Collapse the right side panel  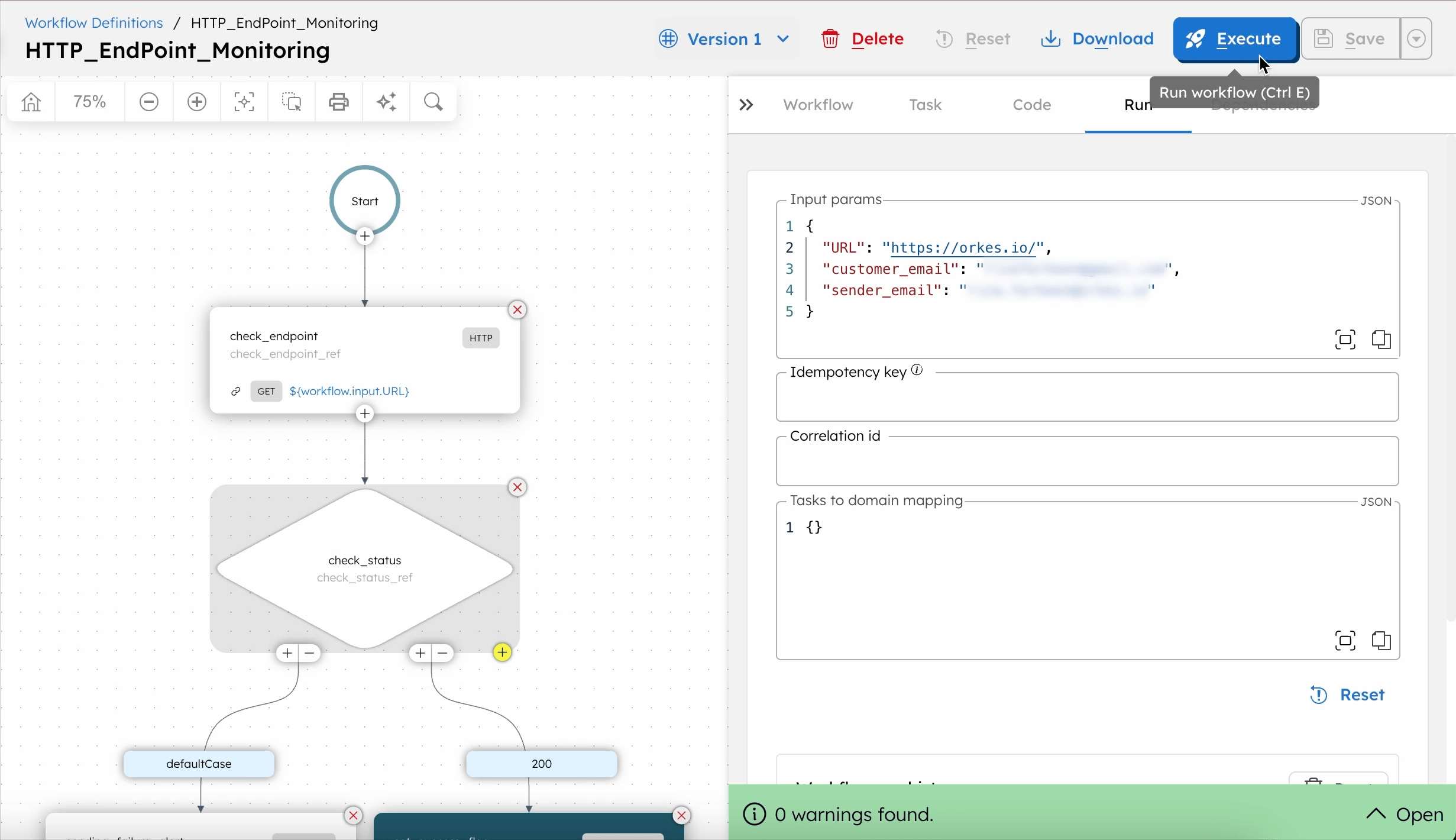click(746, 105)
